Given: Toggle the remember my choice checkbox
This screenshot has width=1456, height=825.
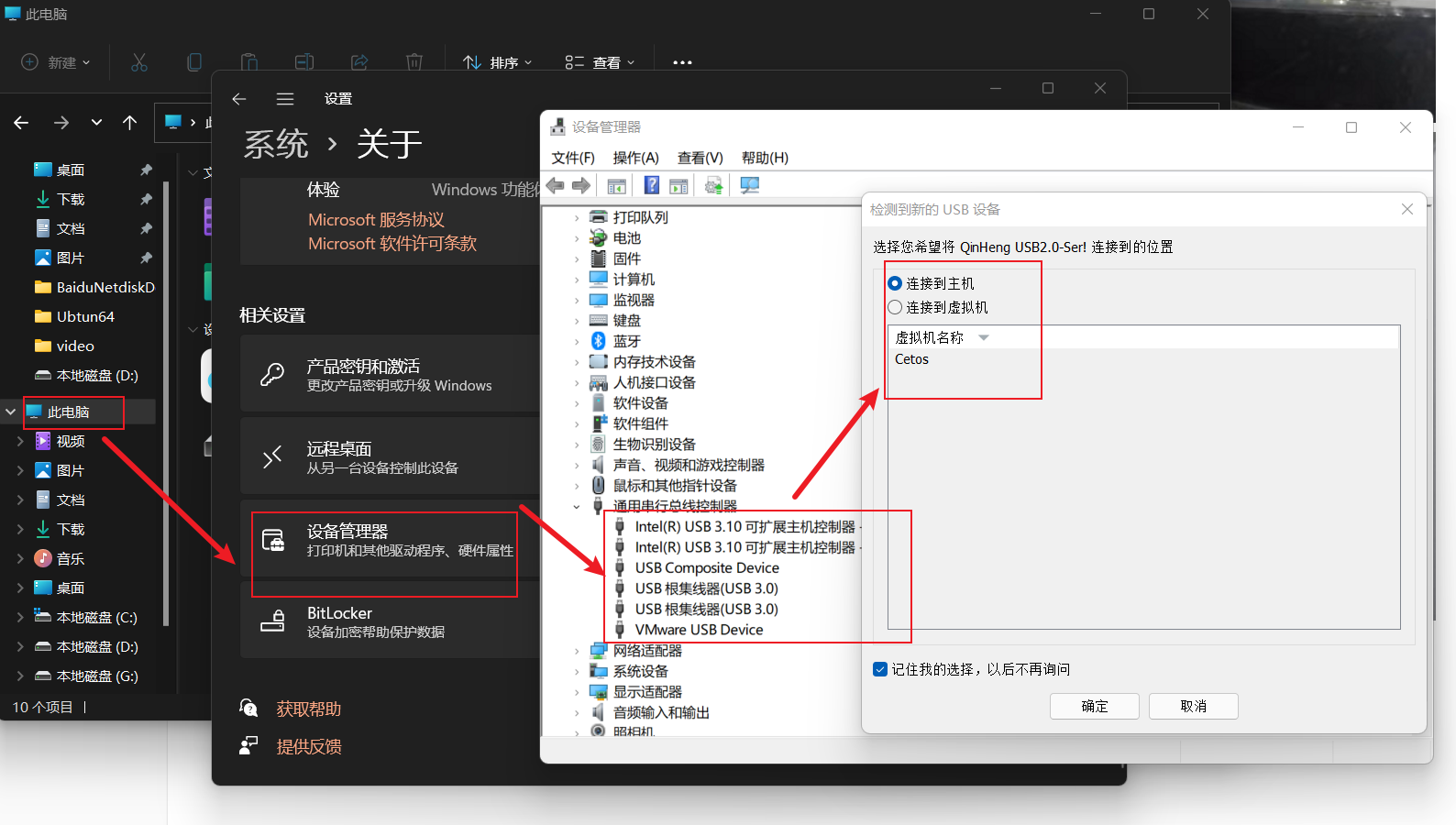Looking at the screenshot, I should (x=880, y=669).
